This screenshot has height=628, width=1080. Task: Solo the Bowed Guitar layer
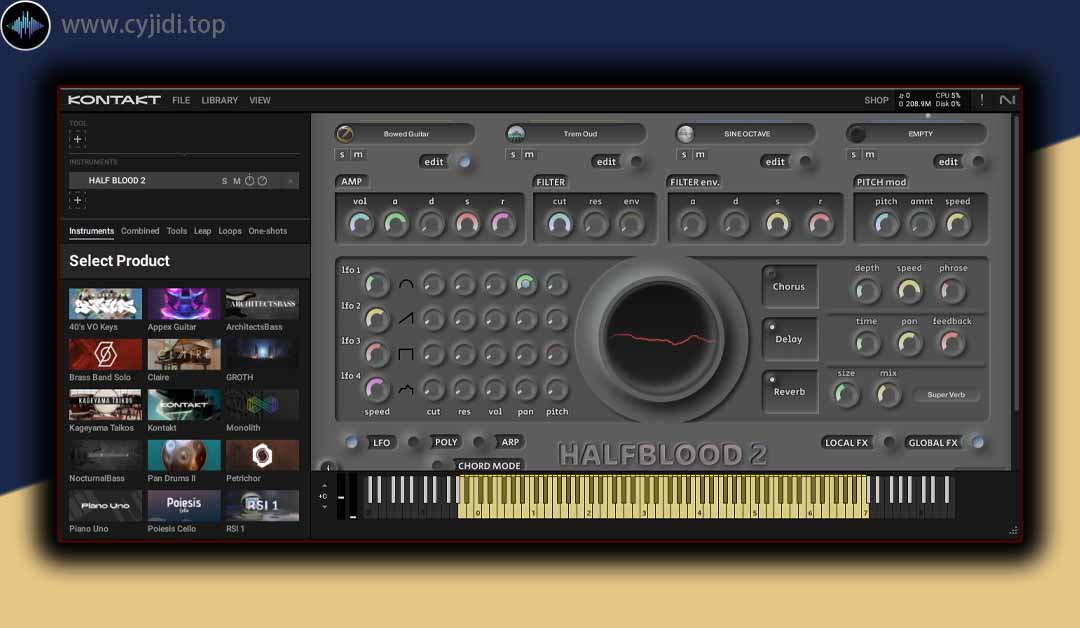(342, 155)
